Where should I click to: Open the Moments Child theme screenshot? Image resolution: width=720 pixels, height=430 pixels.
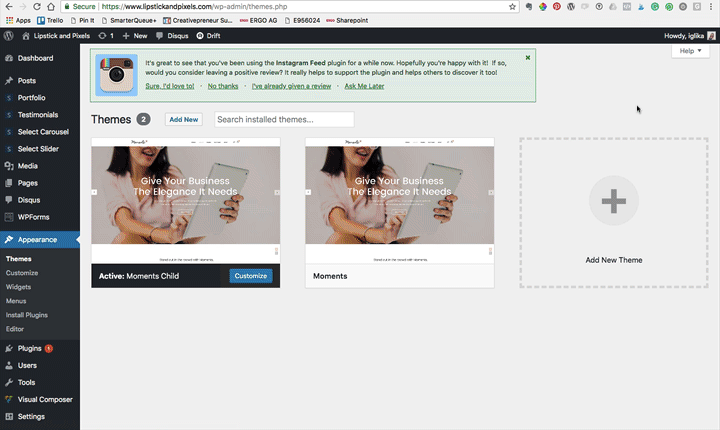[186, 201]
